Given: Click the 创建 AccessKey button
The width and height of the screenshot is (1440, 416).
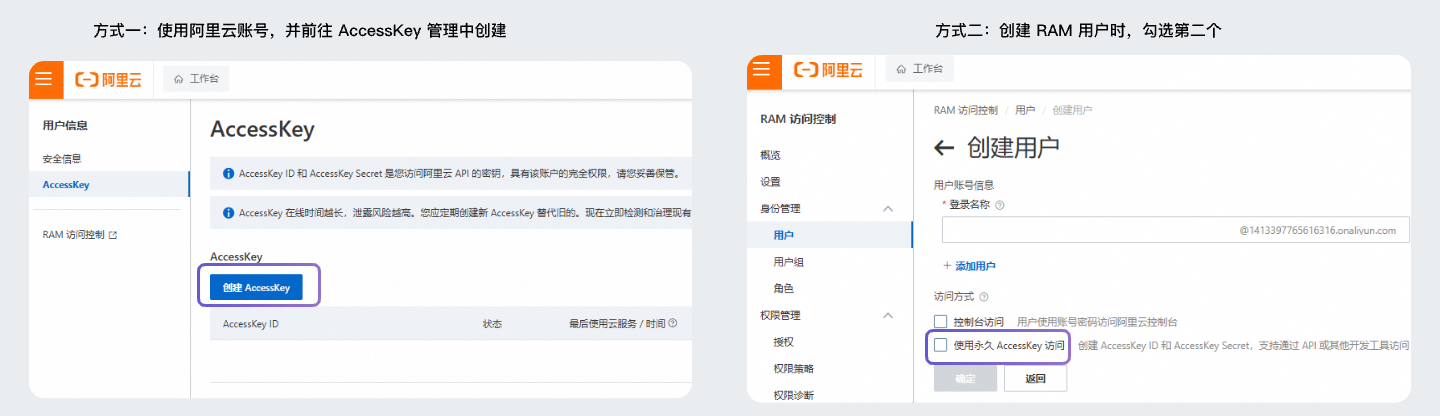Looking at the screenshot, I should coord(256,287).
